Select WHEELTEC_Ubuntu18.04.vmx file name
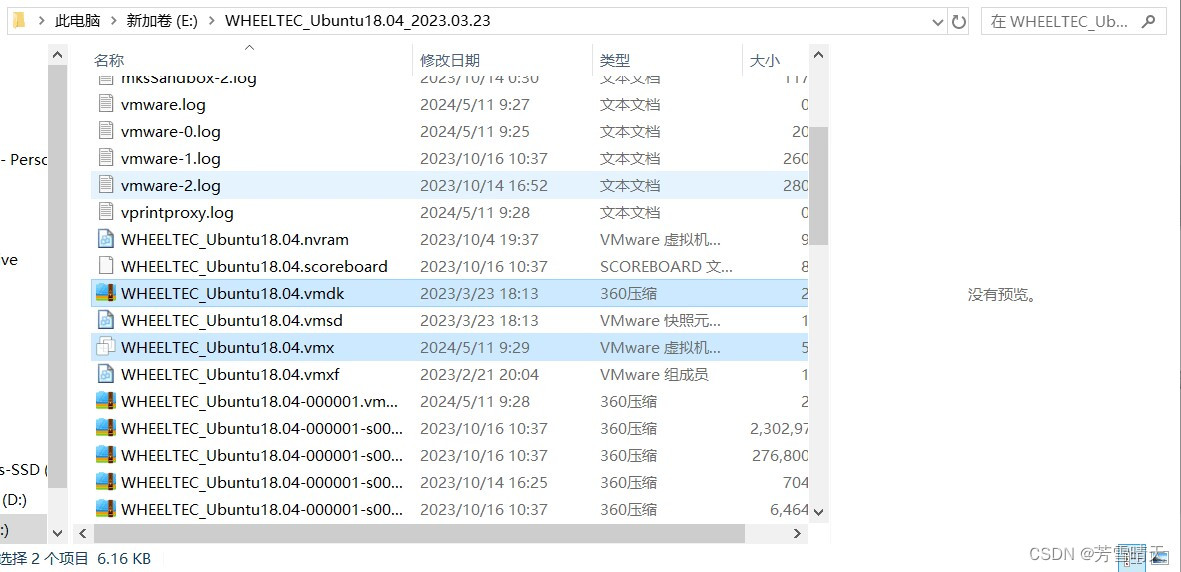The height and width of the screenshot is (572, 1181). coord(227,348)
